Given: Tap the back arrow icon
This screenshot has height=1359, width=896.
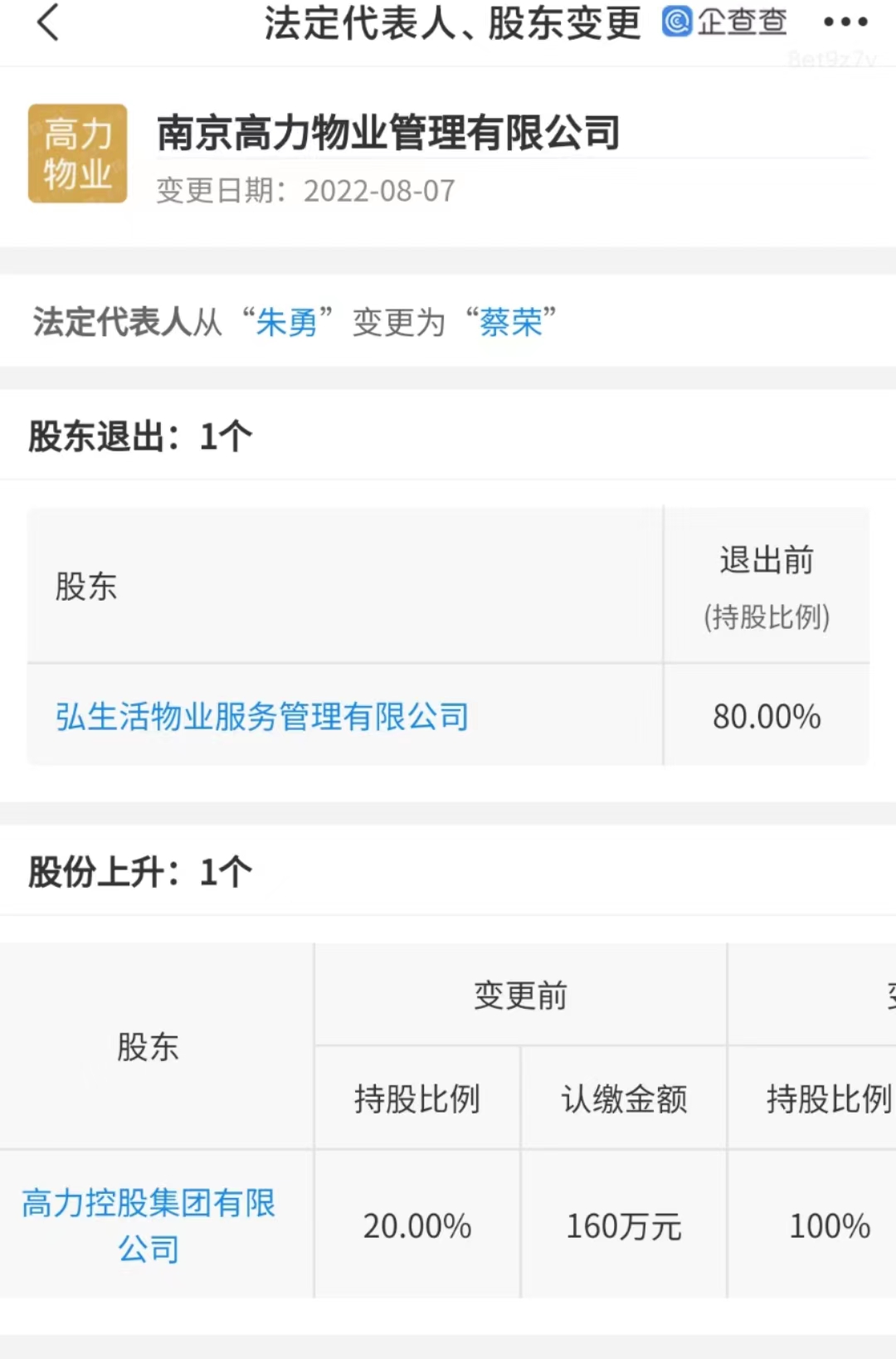Looking at the screenshot, I should [x=49, y=22].
